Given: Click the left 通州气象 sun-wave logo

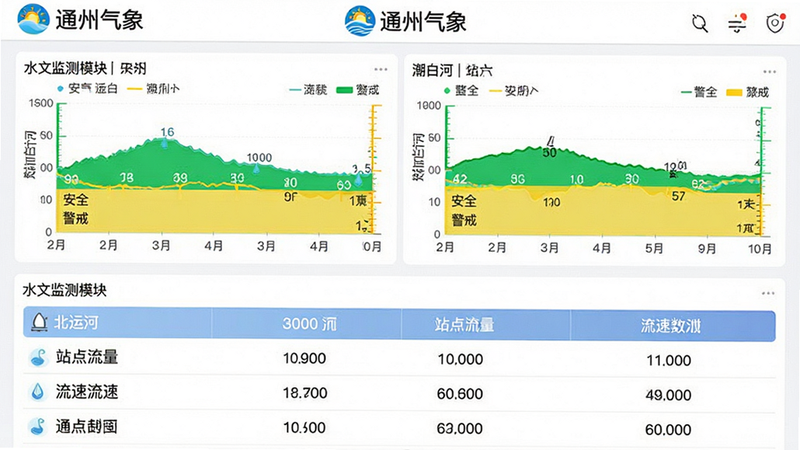Looking at the screenshot, I should (x=33, y=19).
